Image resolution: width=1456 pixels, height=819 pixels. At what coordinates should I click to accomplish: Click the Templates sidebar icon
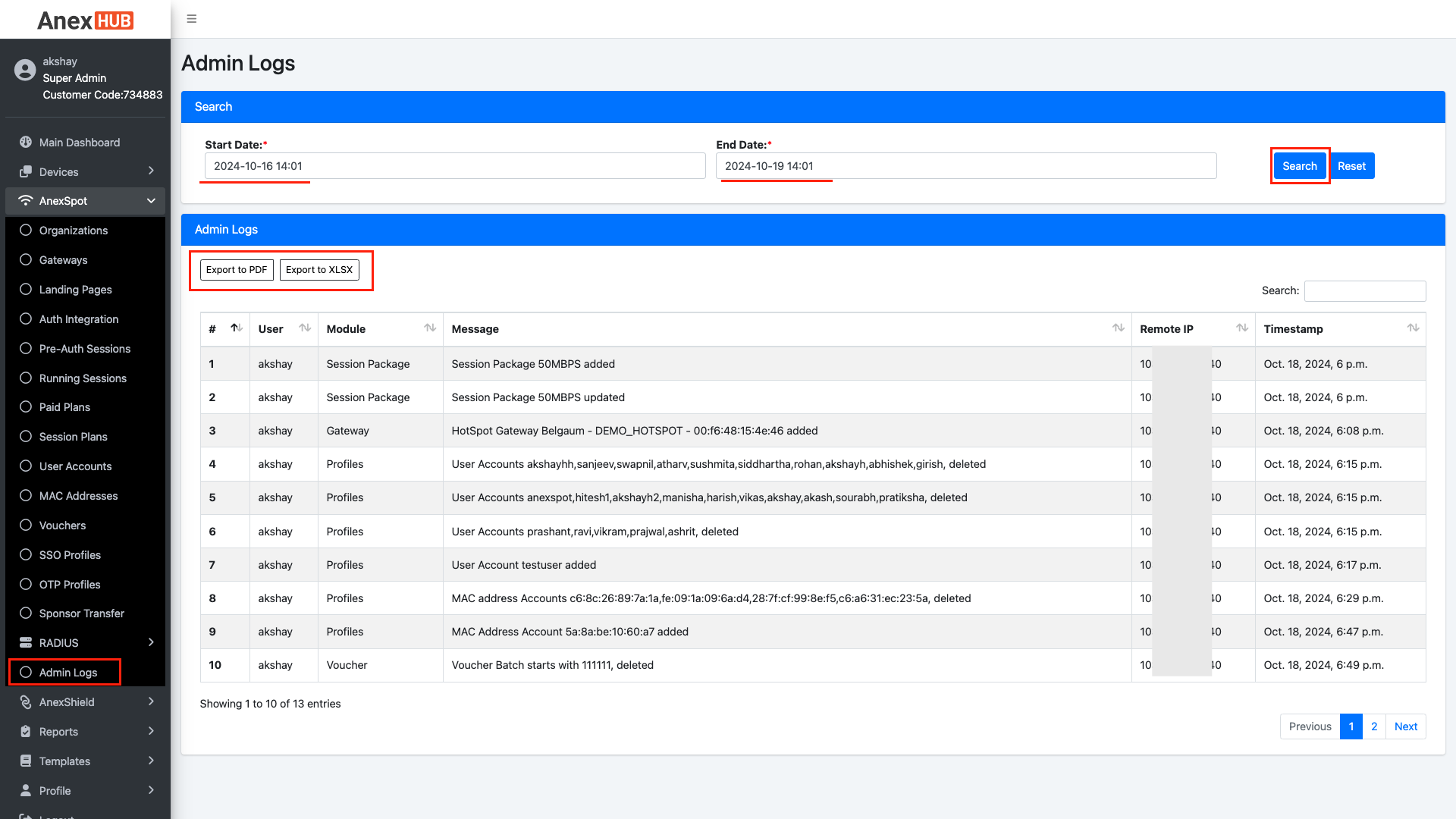(x=26, y=761)
